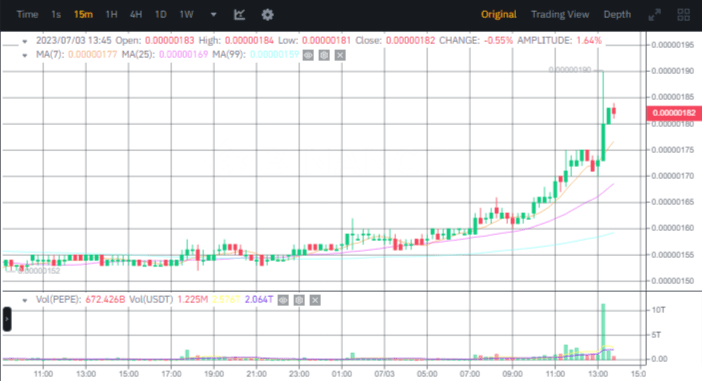Toggle visibility of volume indicator
The height and width of the screenshot is (381, 702).
[x=283, y=300]
